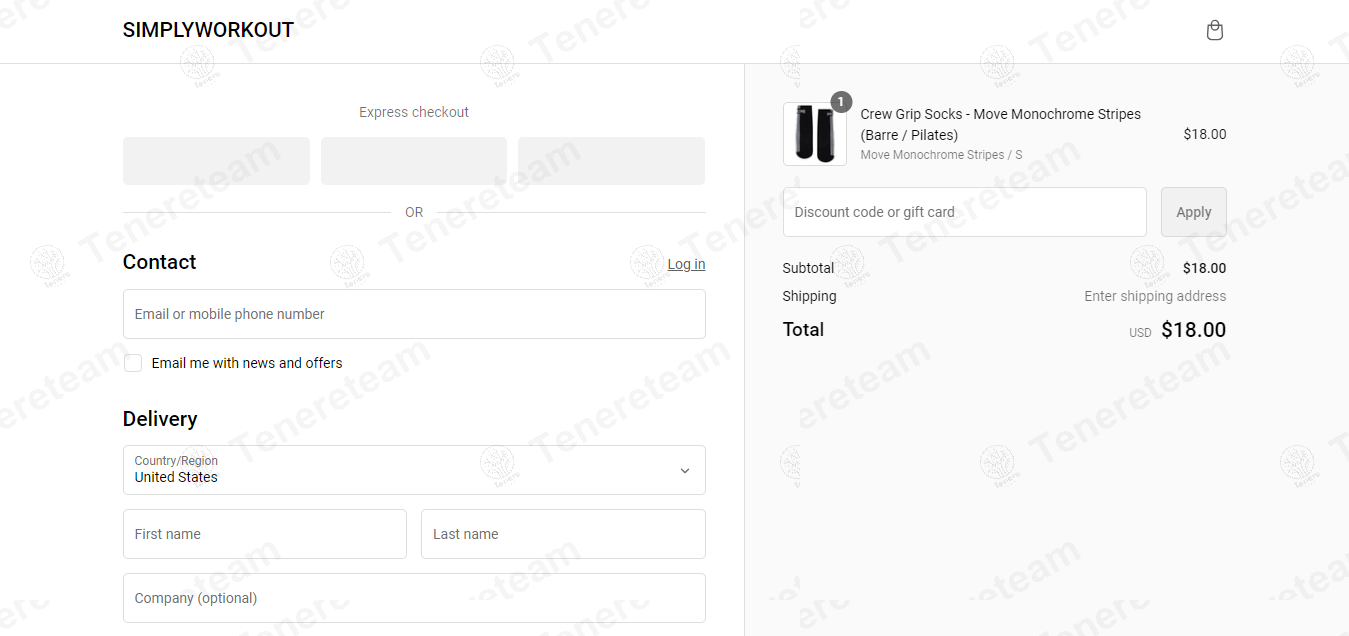Enable 'Email me with news and offers'
The height and width of the screenshot is (636, 1349).
133,363
